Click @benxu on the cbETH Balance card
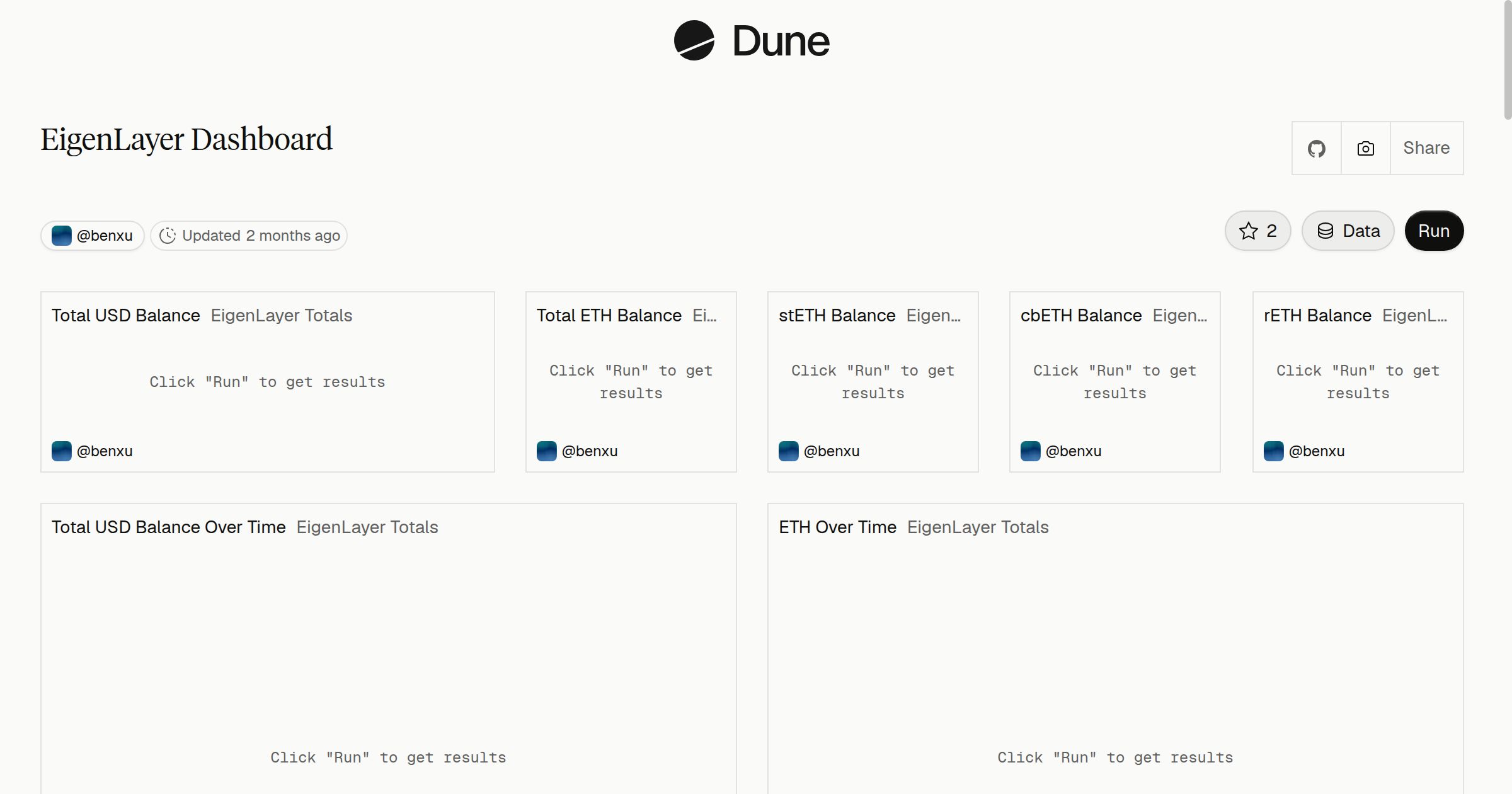 click(x=1074, y=451)
